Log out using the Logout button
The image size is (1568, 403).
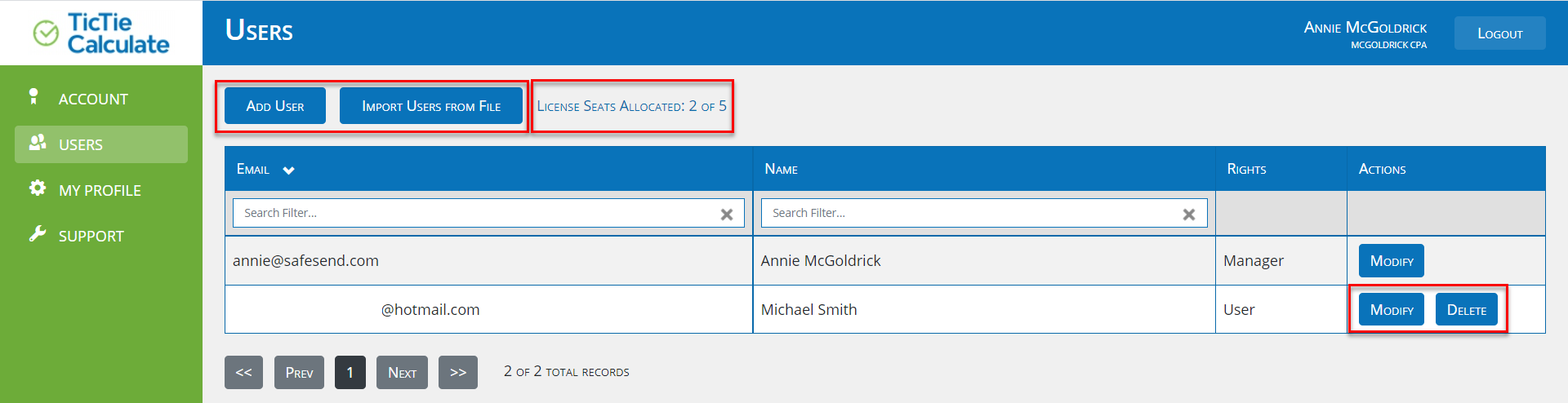click(1499, 33)
